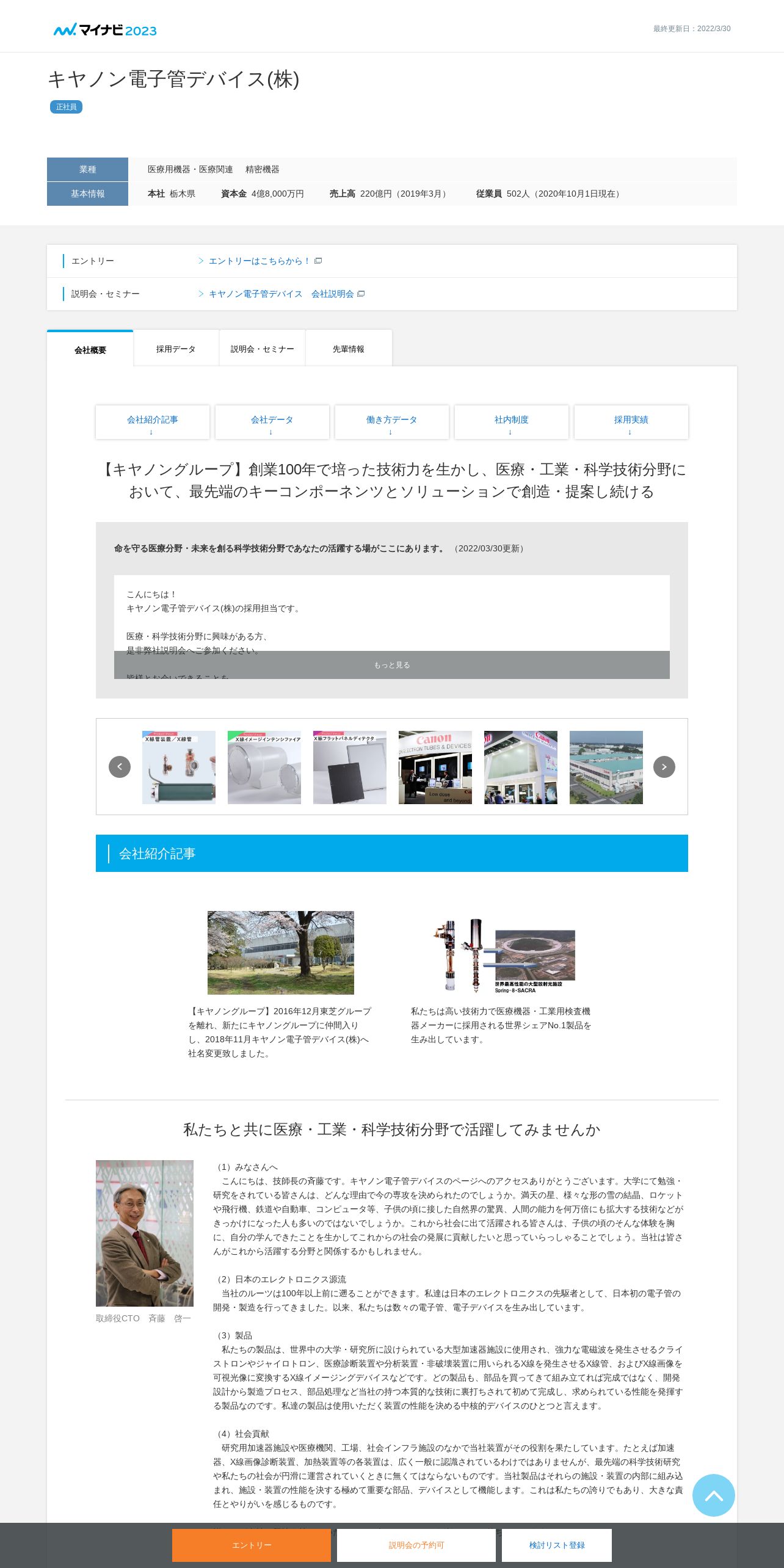This screenshot has width=784, height=1568.
Task: Show previous carousel photos
Action: point(120,766)
